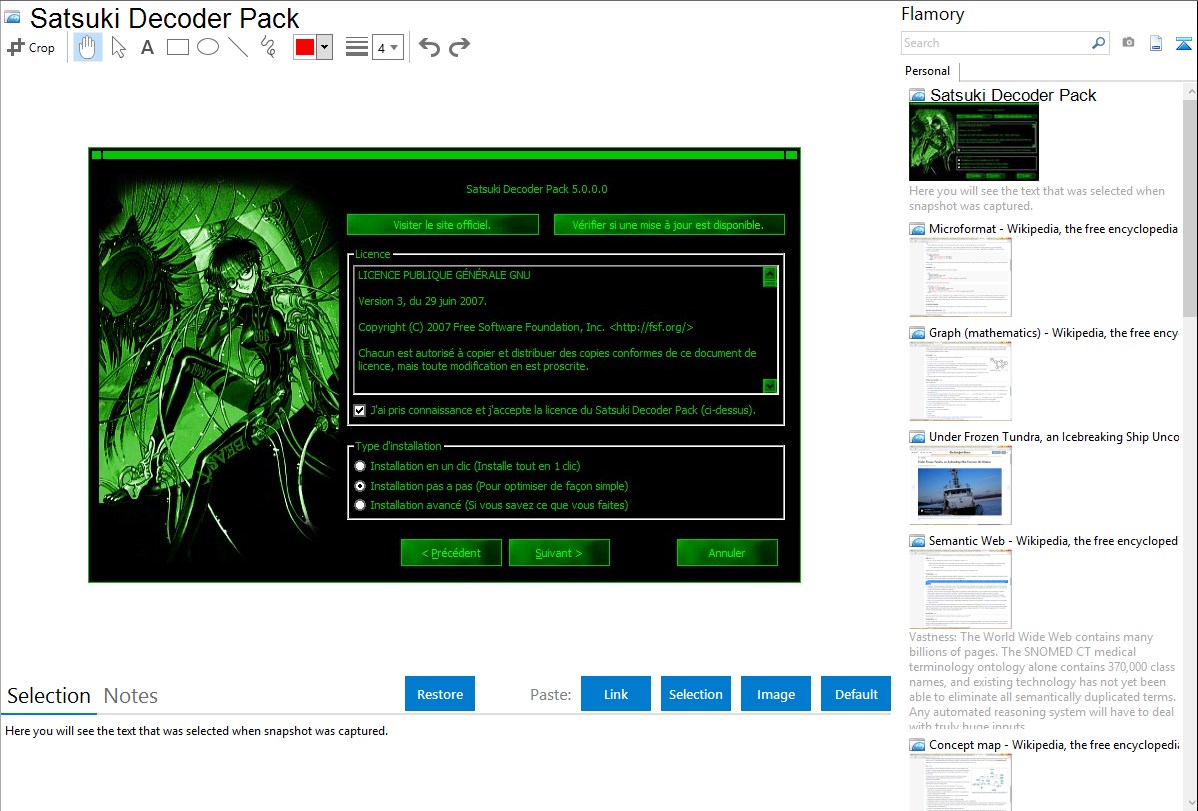Paste as Link
This screenshot has width=1198, height=811.
(x=616, y=694)
